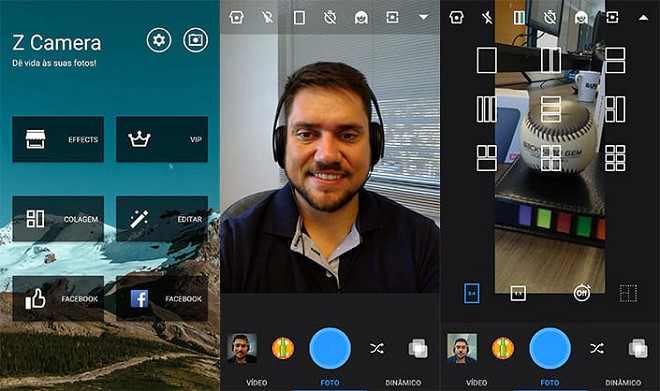Open the VIP crown tile
Viewport: 660px width, 391px height.
point(162,139)
